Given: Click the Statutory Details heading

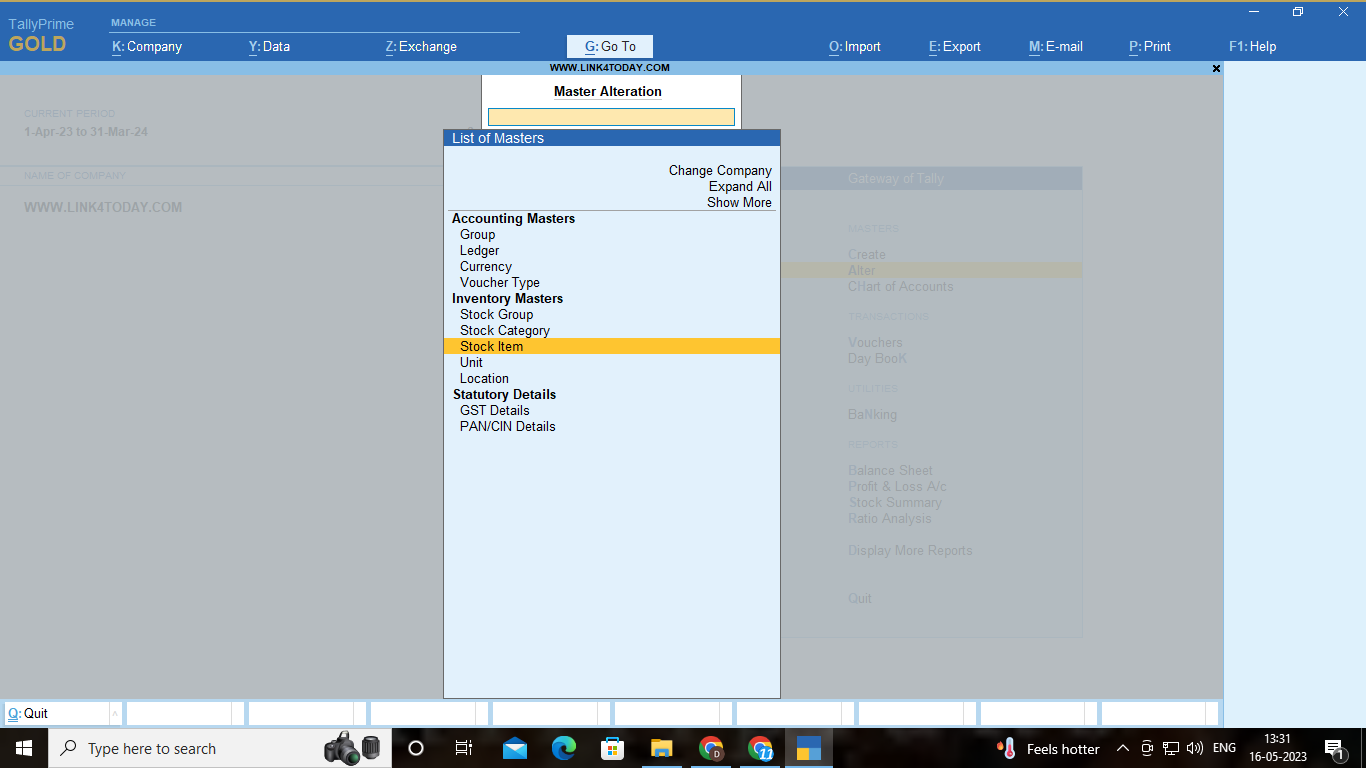Looking at the screenshot, I should (504, 394).
